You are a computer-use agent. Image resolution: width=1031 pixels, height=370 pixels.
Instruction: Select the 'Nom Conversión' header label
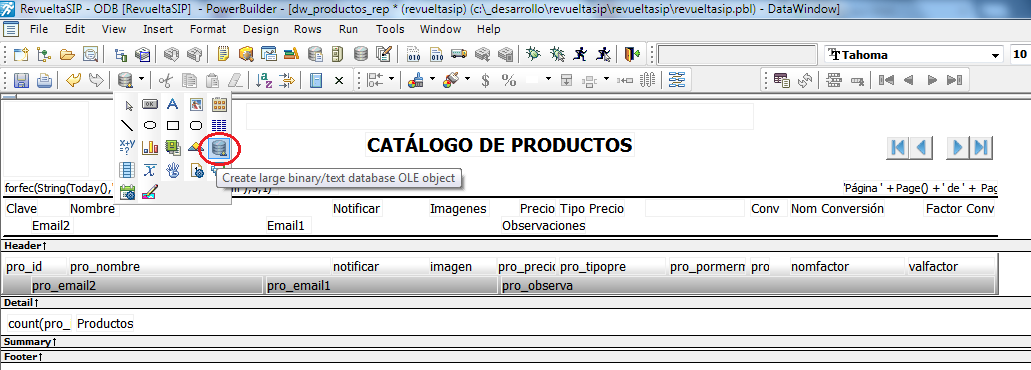point(838,209)
